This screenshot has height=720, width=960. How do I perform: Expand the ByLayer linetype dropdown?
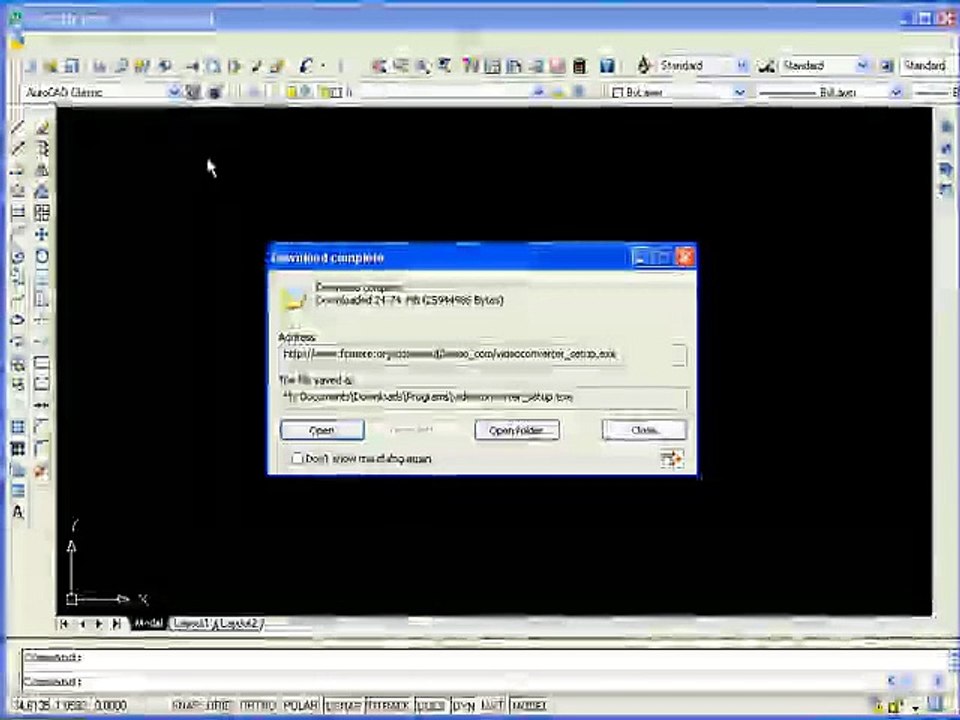[x=896, y=92]
